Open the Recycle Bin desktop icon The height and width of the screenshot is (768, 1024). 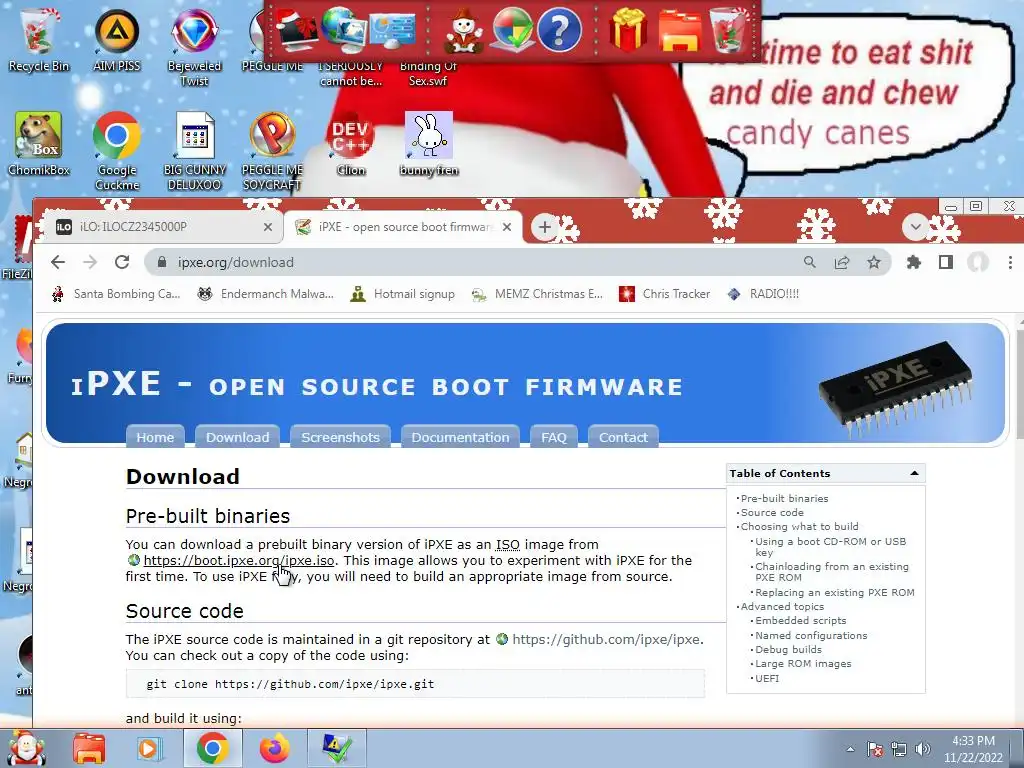pyautogui.click(x=38, y=39)
